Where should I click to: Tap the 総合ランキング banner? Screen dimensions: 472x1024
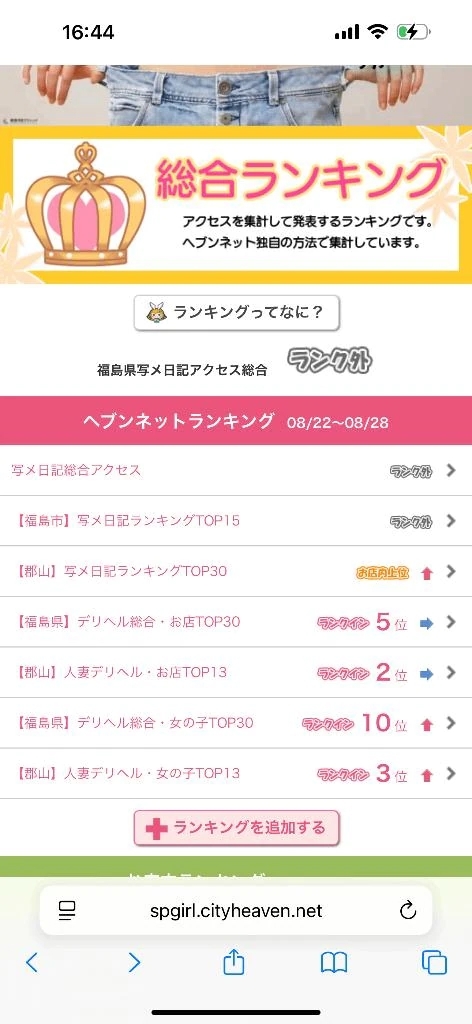coord(236,204)
